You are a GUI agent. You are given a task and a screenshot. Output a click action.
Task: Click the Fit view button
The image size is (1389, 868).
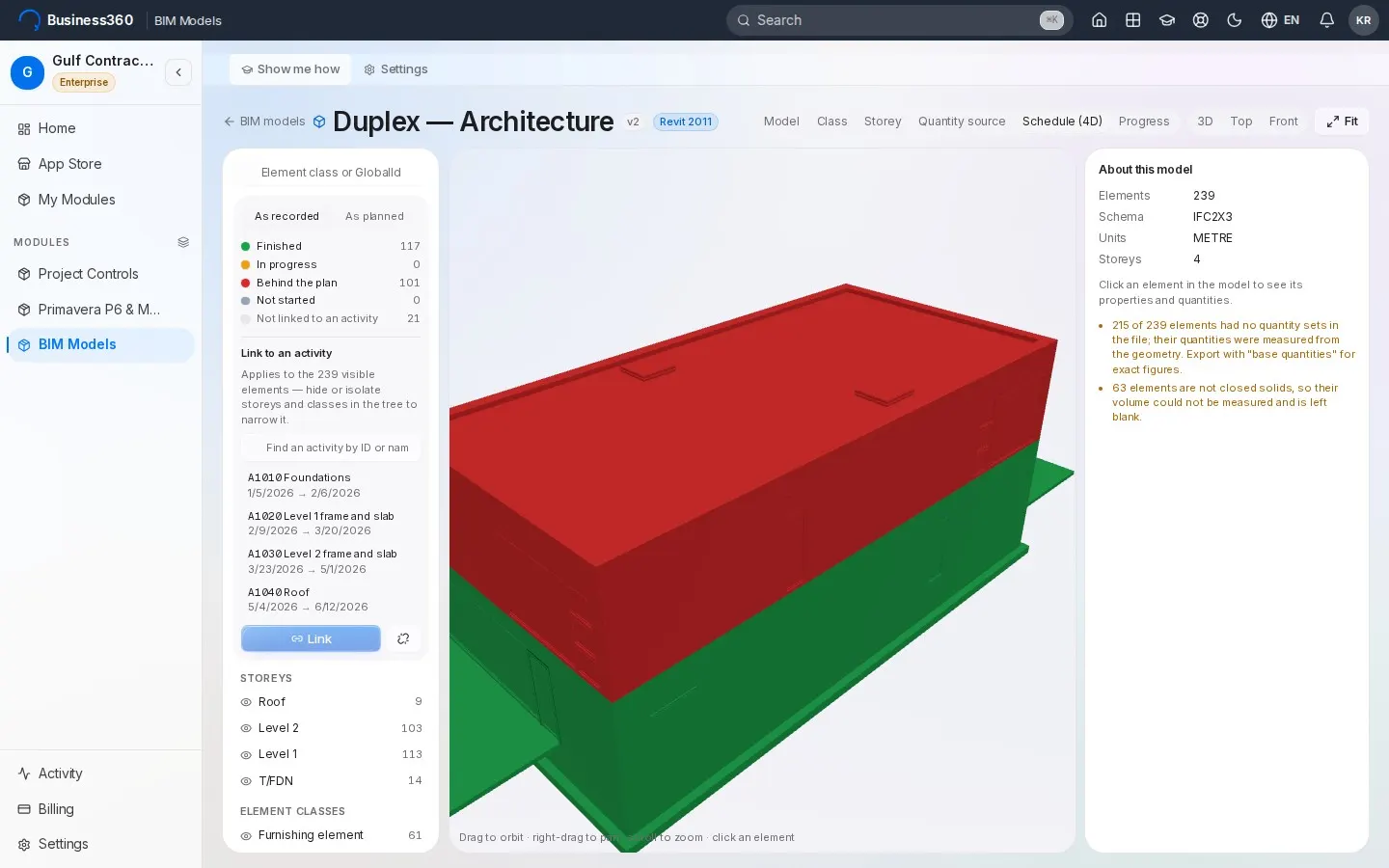[x=1342, y=122]
